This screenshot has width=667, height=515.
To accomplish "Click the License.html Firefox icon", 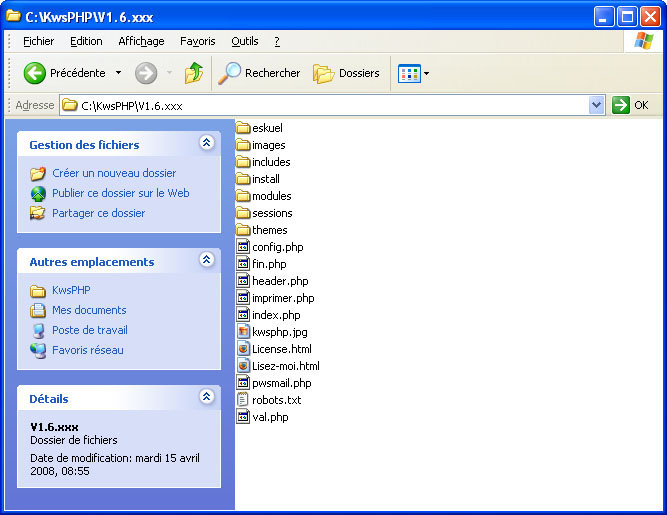I will click(243, 349).
